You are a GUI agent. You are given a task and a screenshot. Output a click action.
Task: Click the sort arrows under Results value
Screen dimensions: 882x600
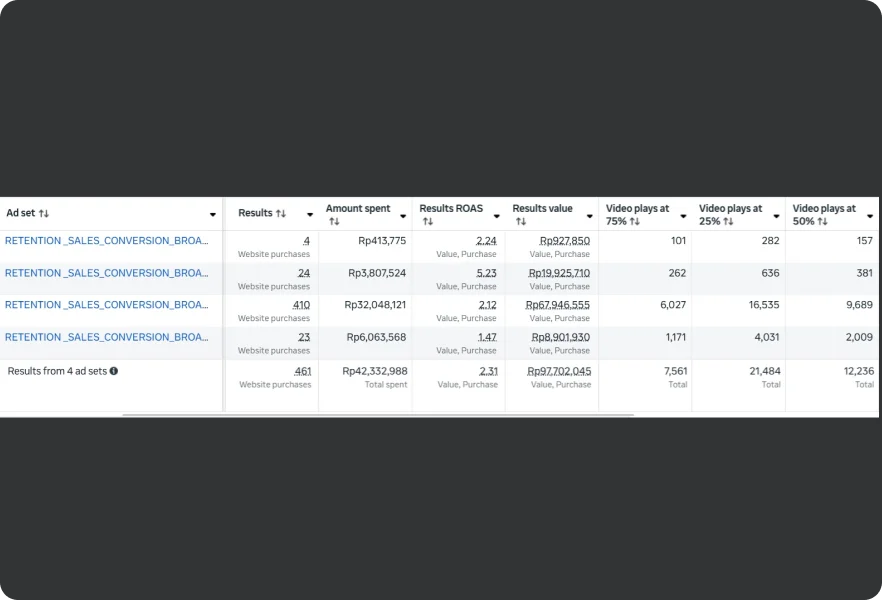(520, 221)
